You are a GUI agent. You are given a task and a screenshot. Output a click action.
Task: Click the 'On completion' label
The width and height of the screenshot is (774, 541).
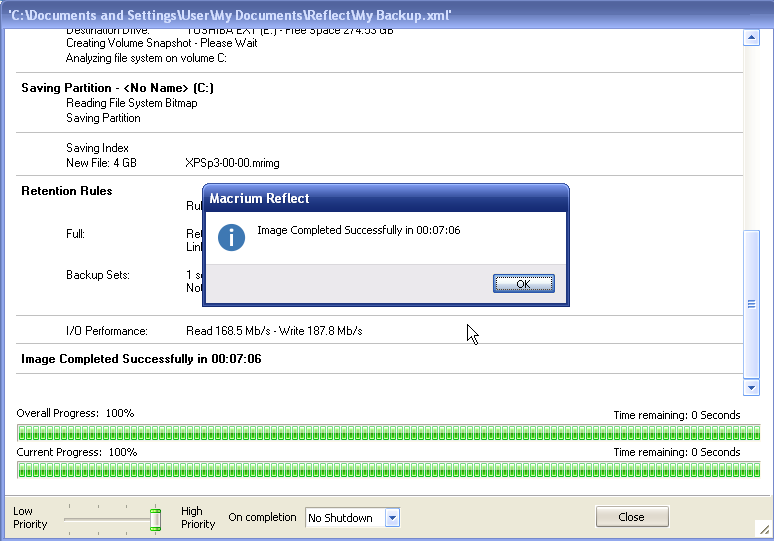point(262,517)
